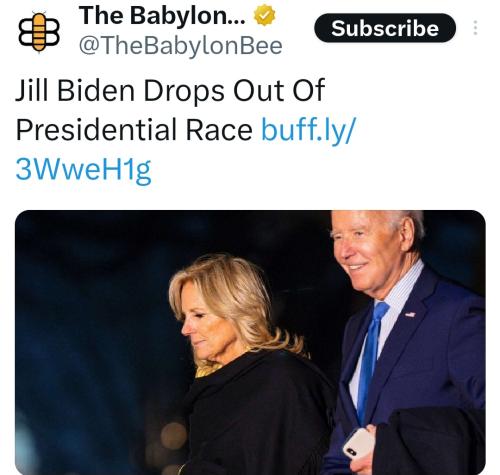This screenshot has height=475, width=500.
Task: Click the gold verified badge
Action: [x=265, y=15]
